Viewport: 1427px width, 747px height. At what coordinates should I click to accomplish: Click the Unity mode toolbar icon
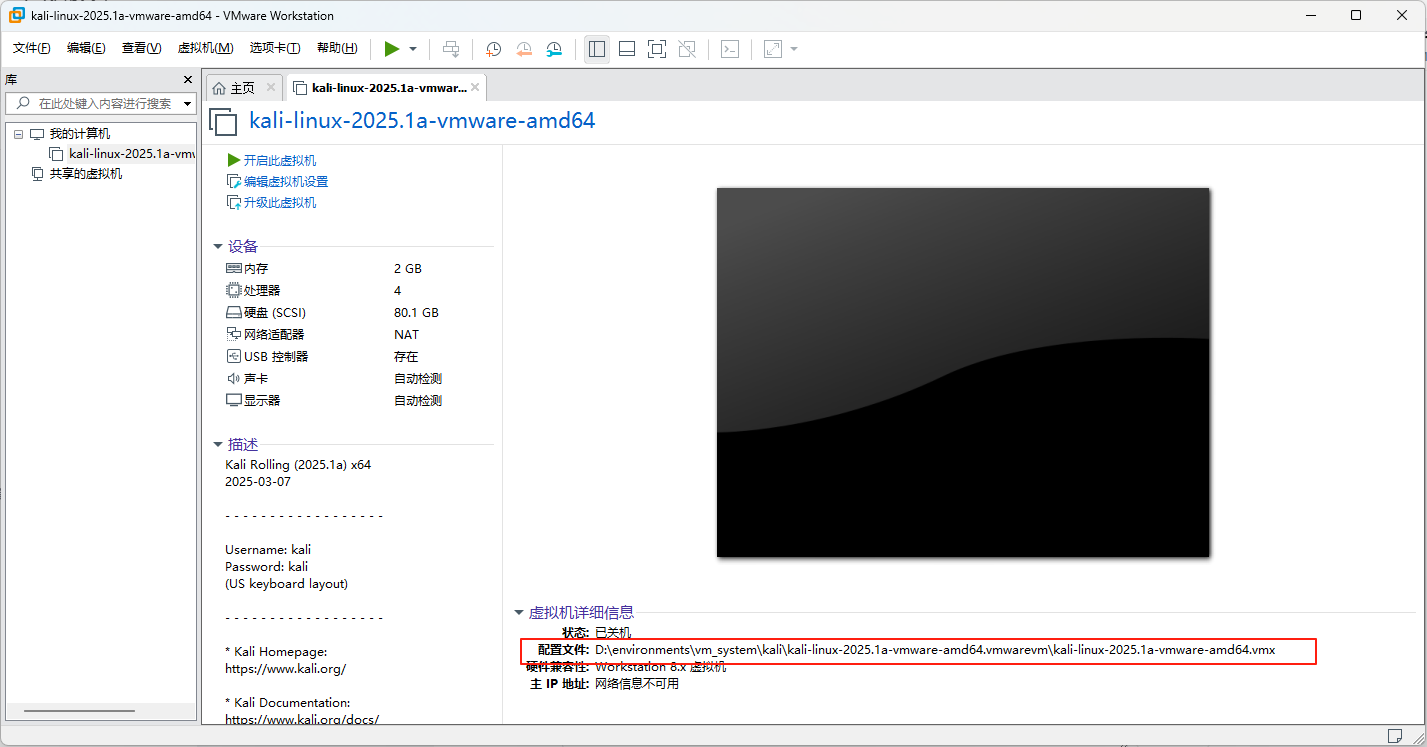click(x=687, y=49)
